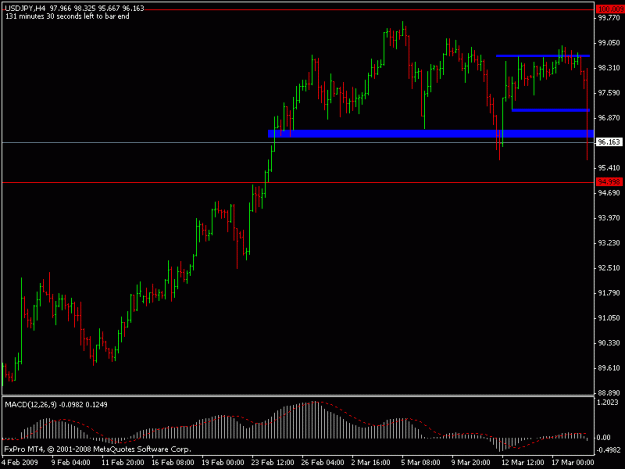Click the '26 Feb 04:00' time label
The image size is (625, 469).
[322, 462]
